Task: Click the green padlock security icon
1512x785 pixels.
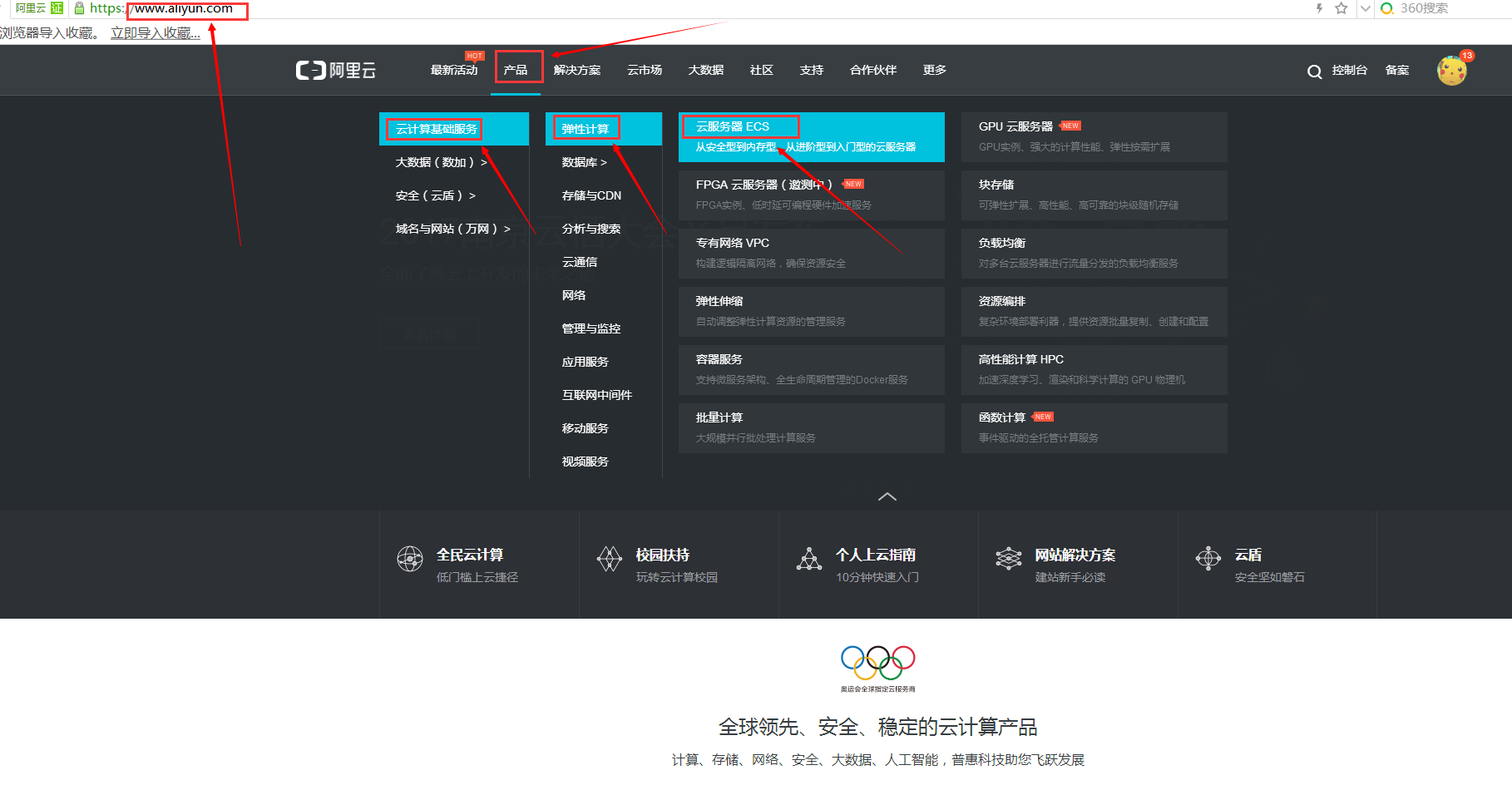Action: tap(79, 8)
